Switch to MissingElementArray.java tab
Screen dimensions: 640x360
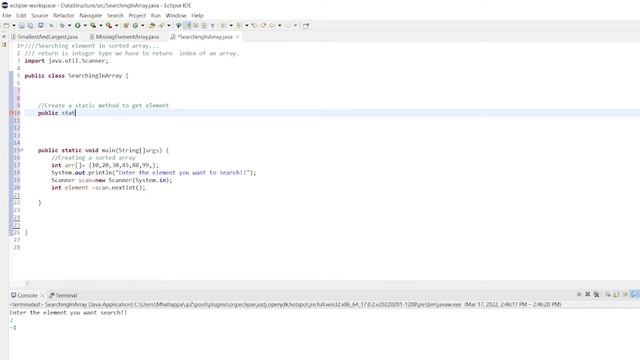click(x=124, y=37)
